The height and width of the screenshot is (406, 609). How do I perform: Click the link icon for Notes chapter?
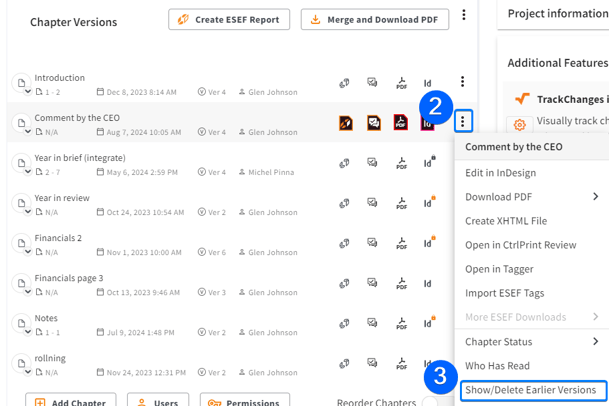pos(344,323)
